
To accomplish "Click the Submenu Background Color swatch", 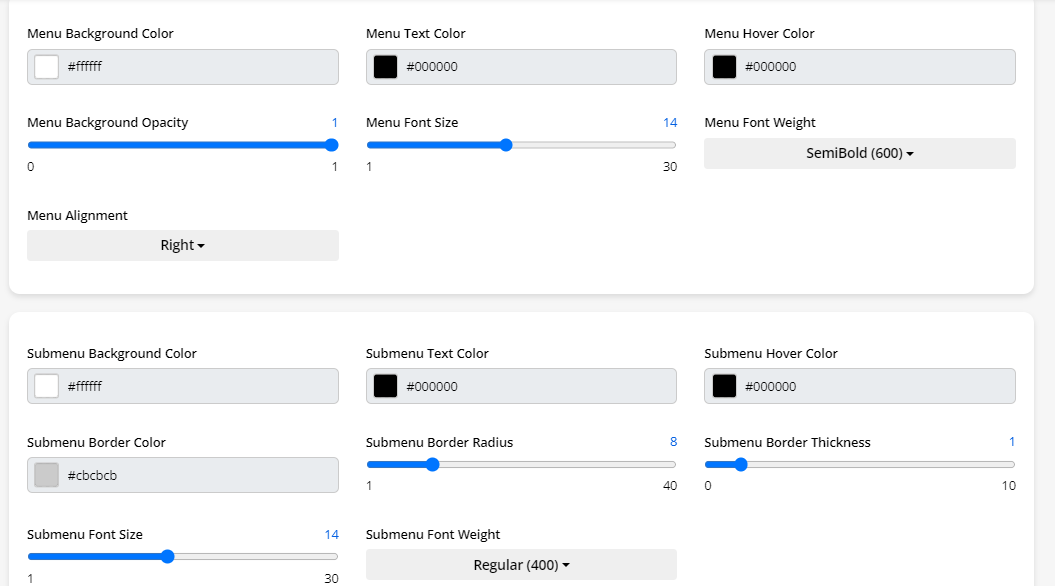I will [46, 386].
